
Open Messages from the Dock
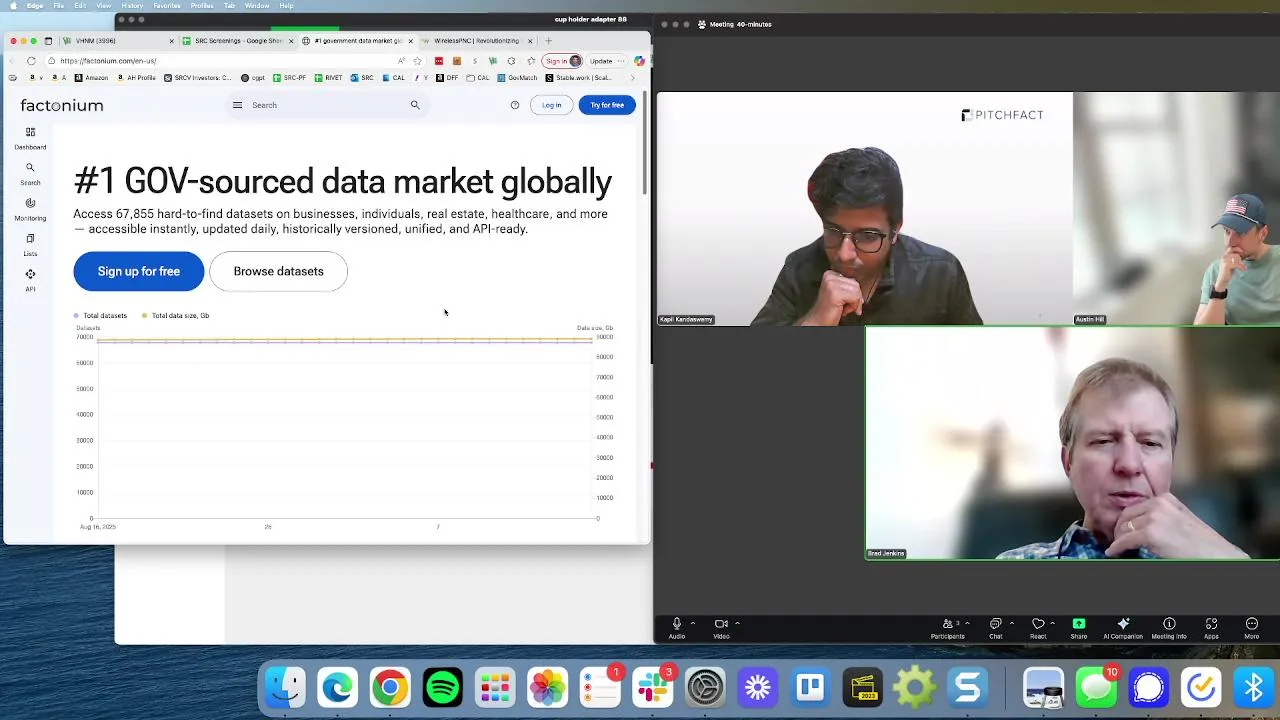[1096, 688]
